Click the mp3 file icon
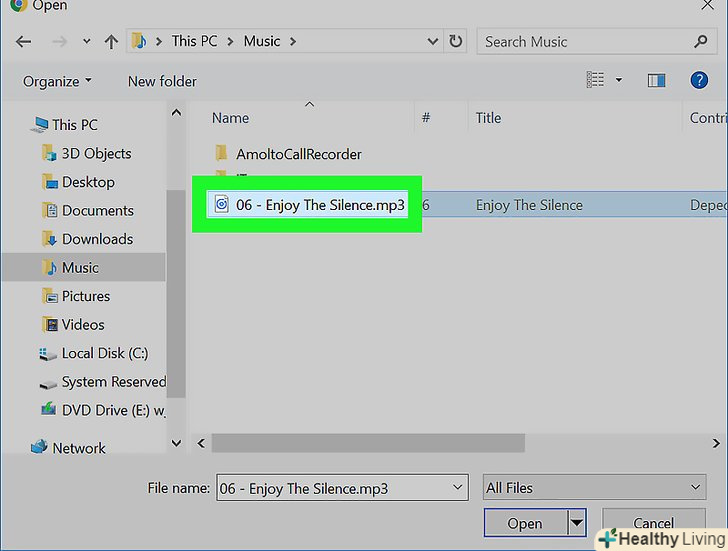This screenshot has height=551, width=728. coord(221,204)
